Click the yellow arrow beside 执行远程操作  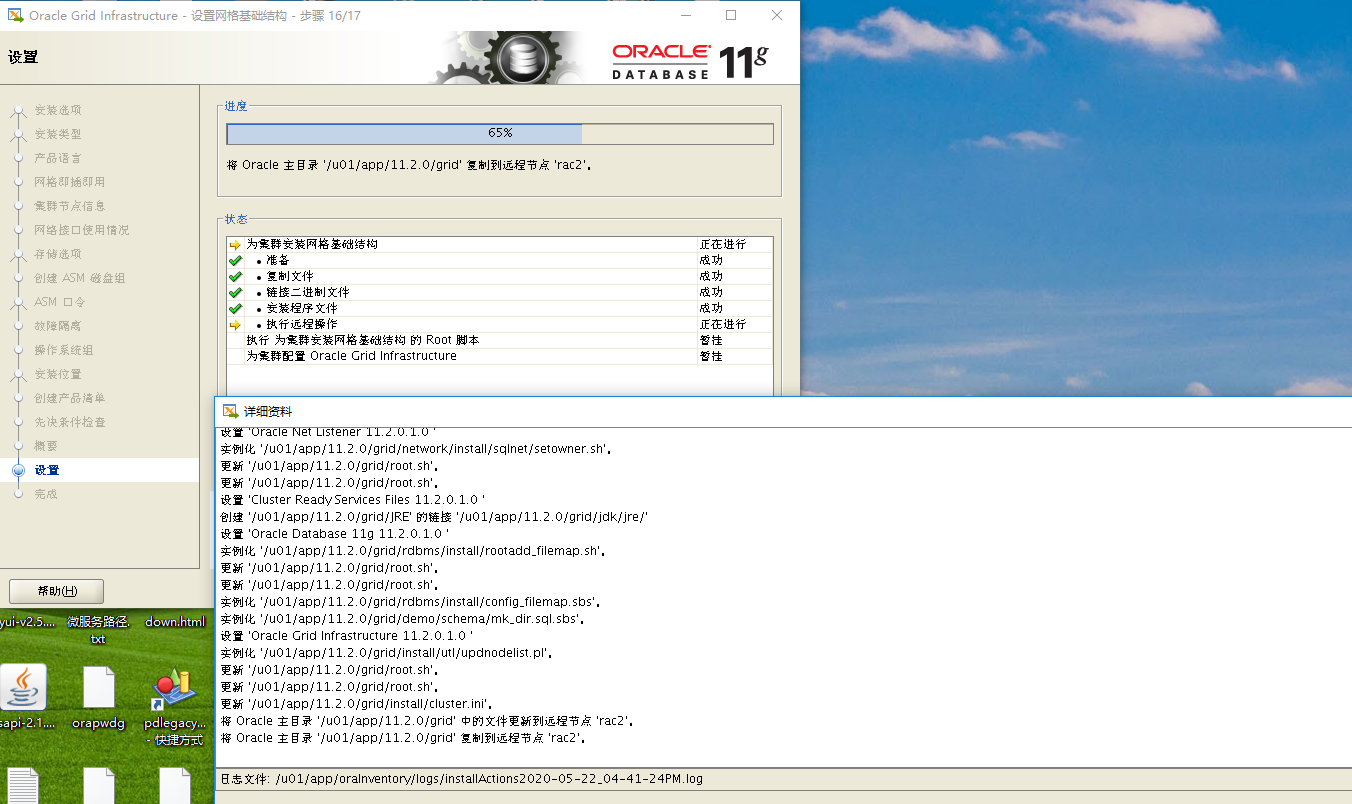tap(236, 325)
